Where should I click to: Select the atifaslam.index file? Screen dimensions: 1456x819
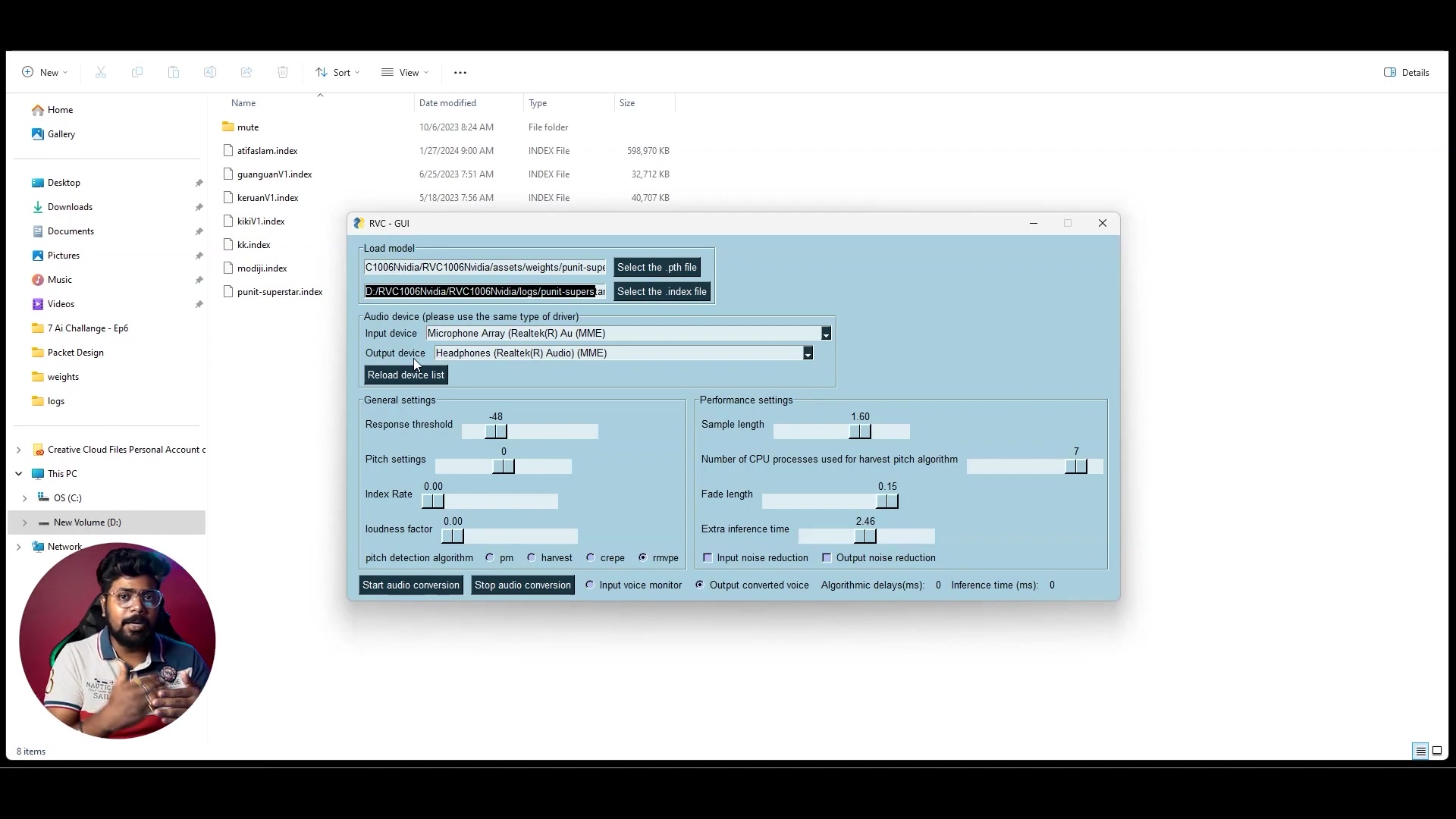[267, 151]
